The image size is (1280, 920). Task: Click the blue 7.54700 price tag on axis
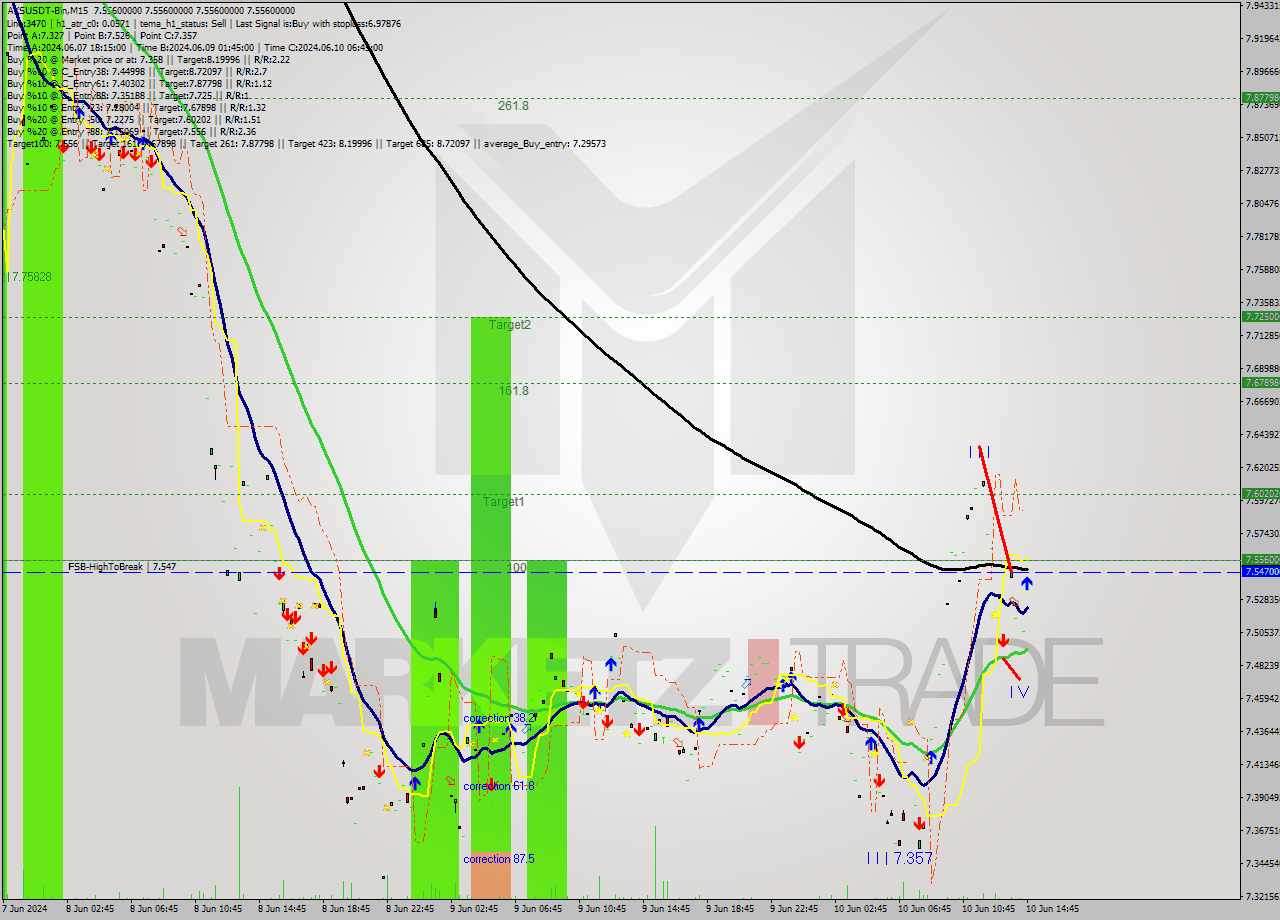(x=1259, y=571)
